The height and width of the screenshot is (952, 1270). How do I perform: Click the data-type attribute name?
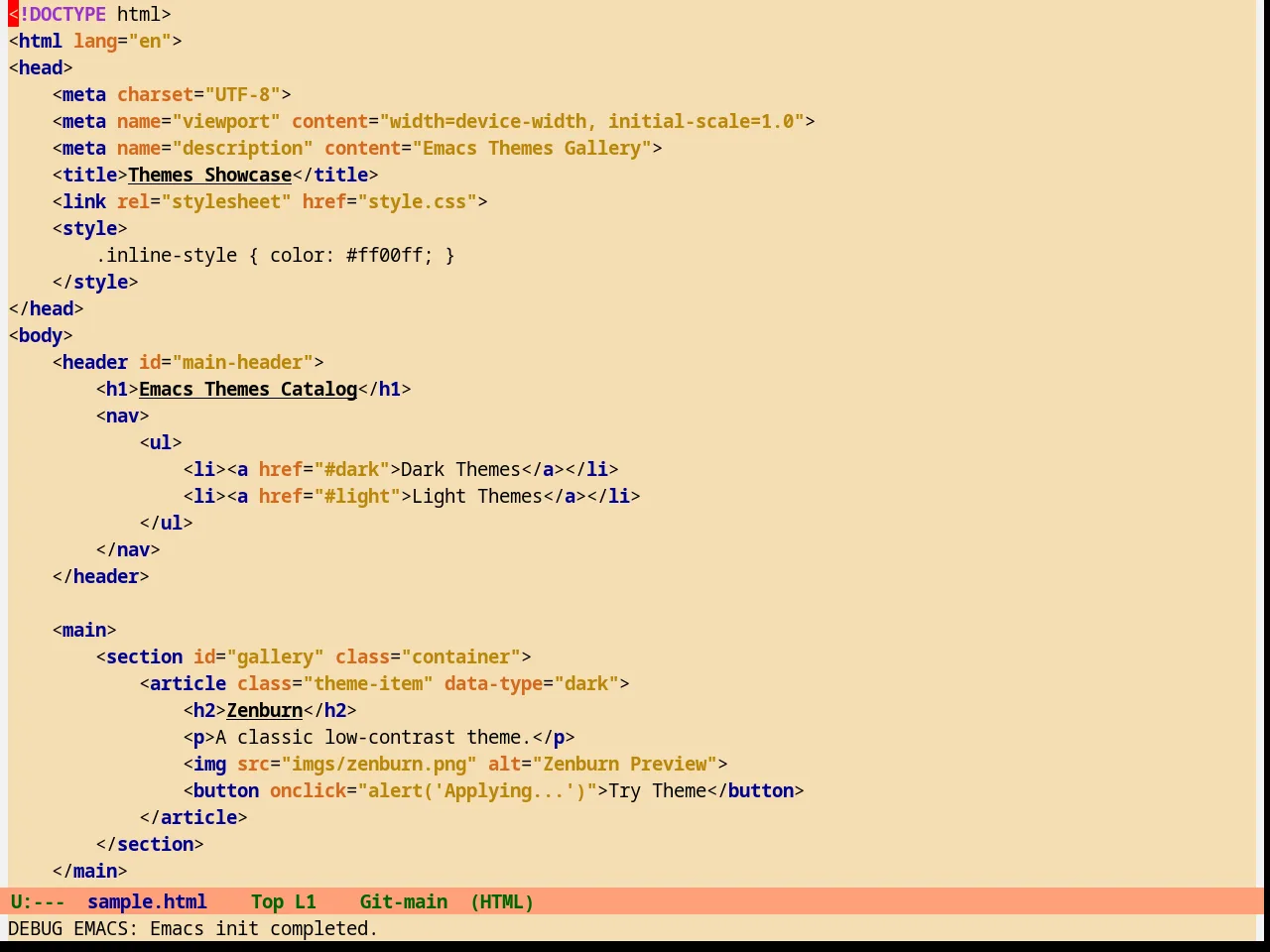click(x=494, y=683)
